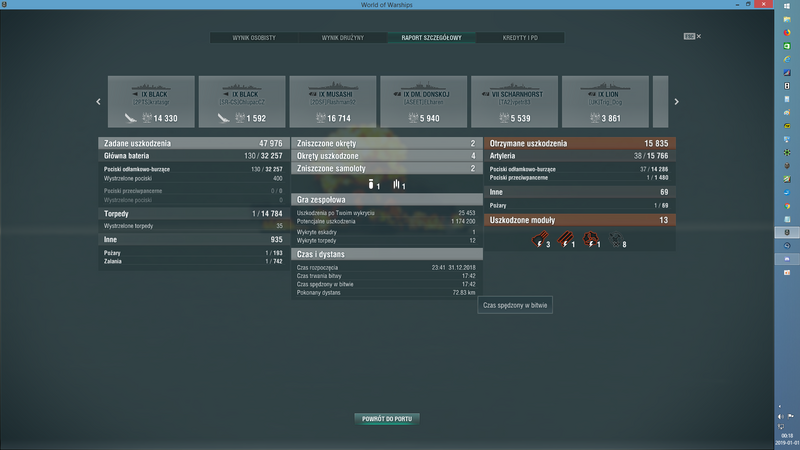Image resolution: width=800 pixels, height=450 pixels.
Task: Click the damage icon beside 5 539
Action: tap(504, 118)
